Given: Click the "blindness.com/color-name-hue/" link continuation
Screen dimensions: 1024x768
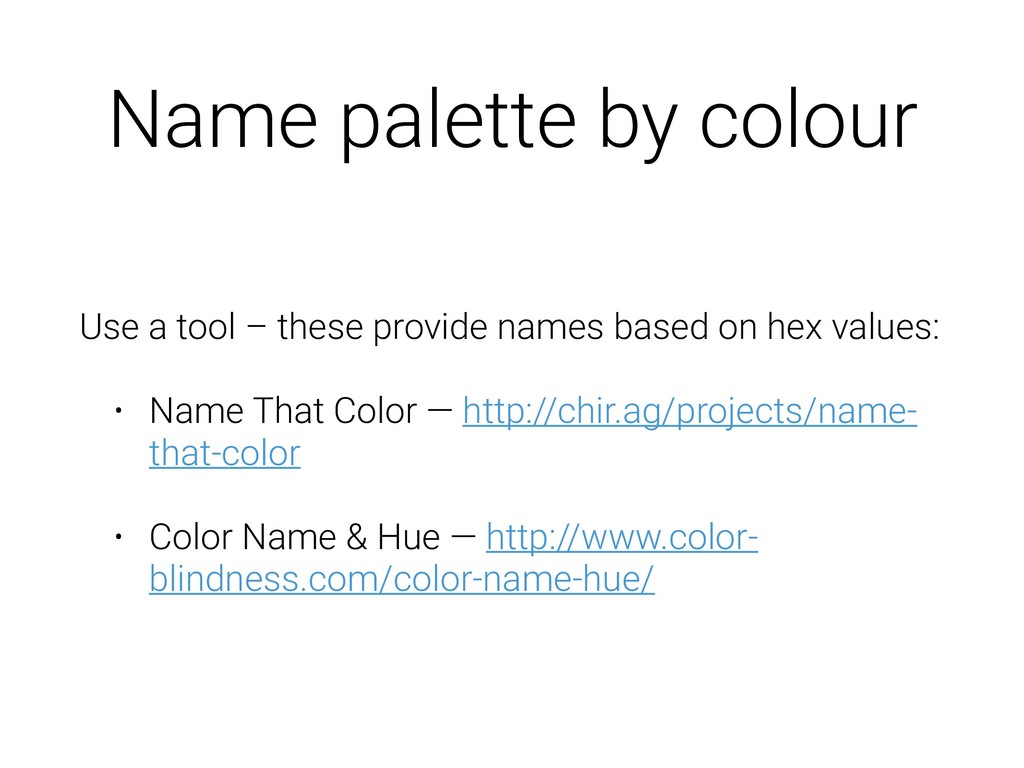Looking at the screenshot, I should (401, 581).
